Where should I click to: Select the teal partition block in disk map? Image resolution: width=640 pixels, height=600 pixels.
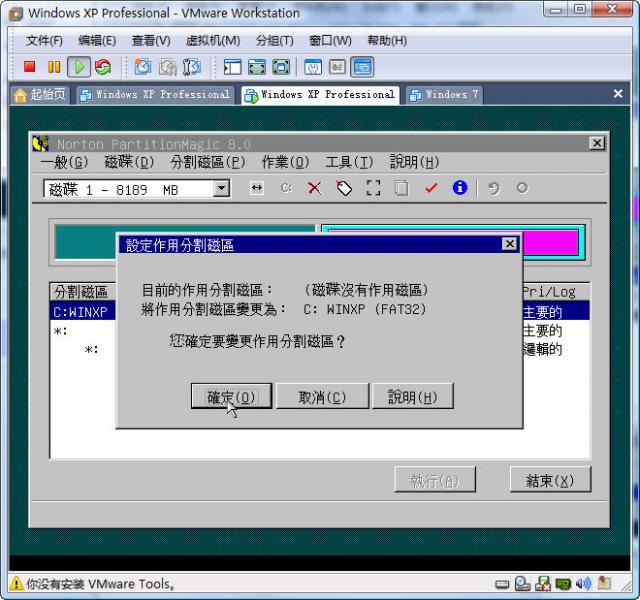tap(86, 241)
